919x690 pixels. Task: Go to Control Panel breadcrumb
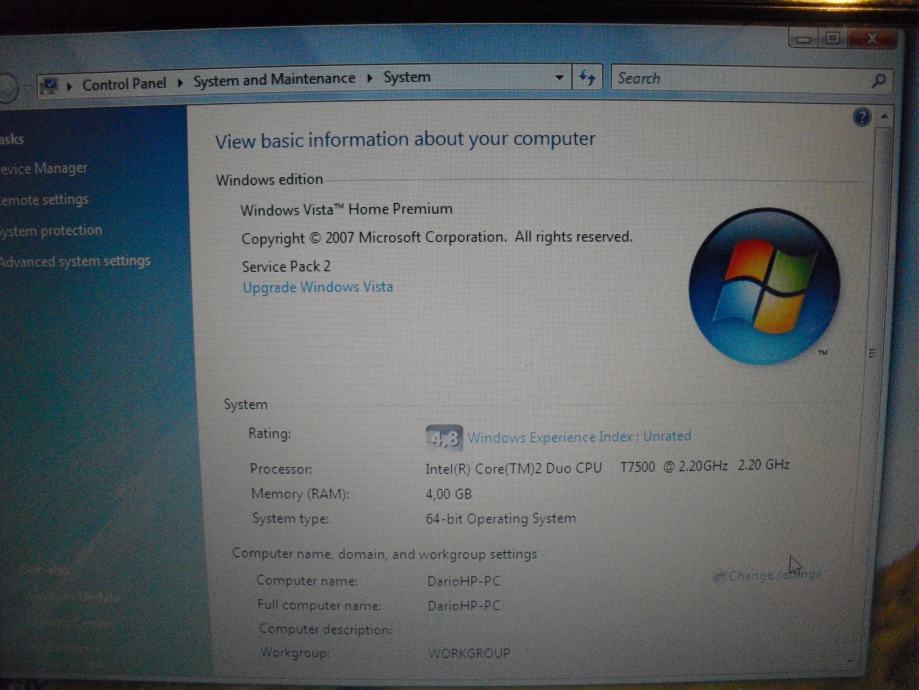[124, 84]
